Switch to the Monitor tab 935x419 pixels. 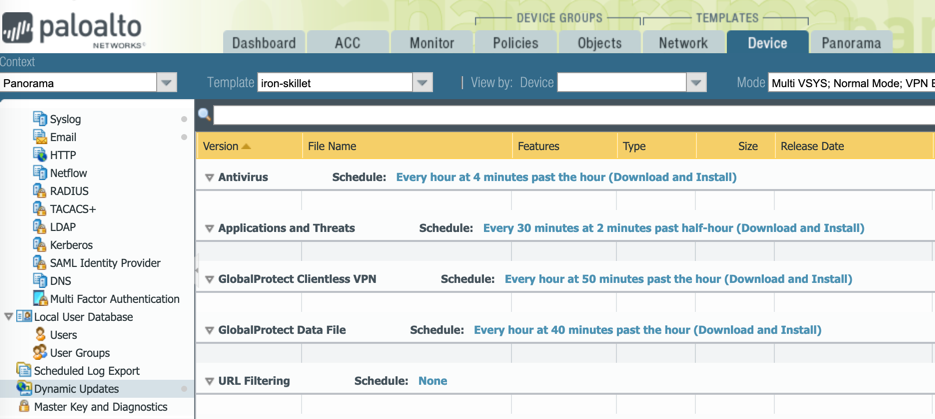(x=431, y=43)
